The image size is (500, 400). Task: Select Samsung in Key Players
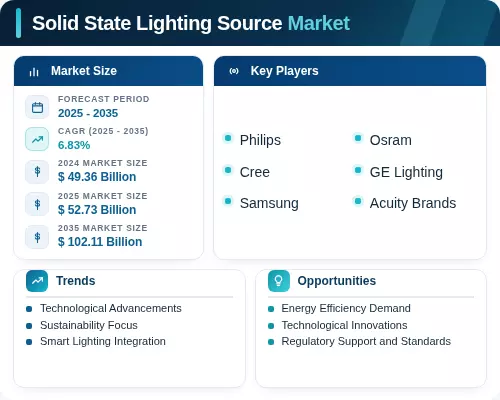269,203
